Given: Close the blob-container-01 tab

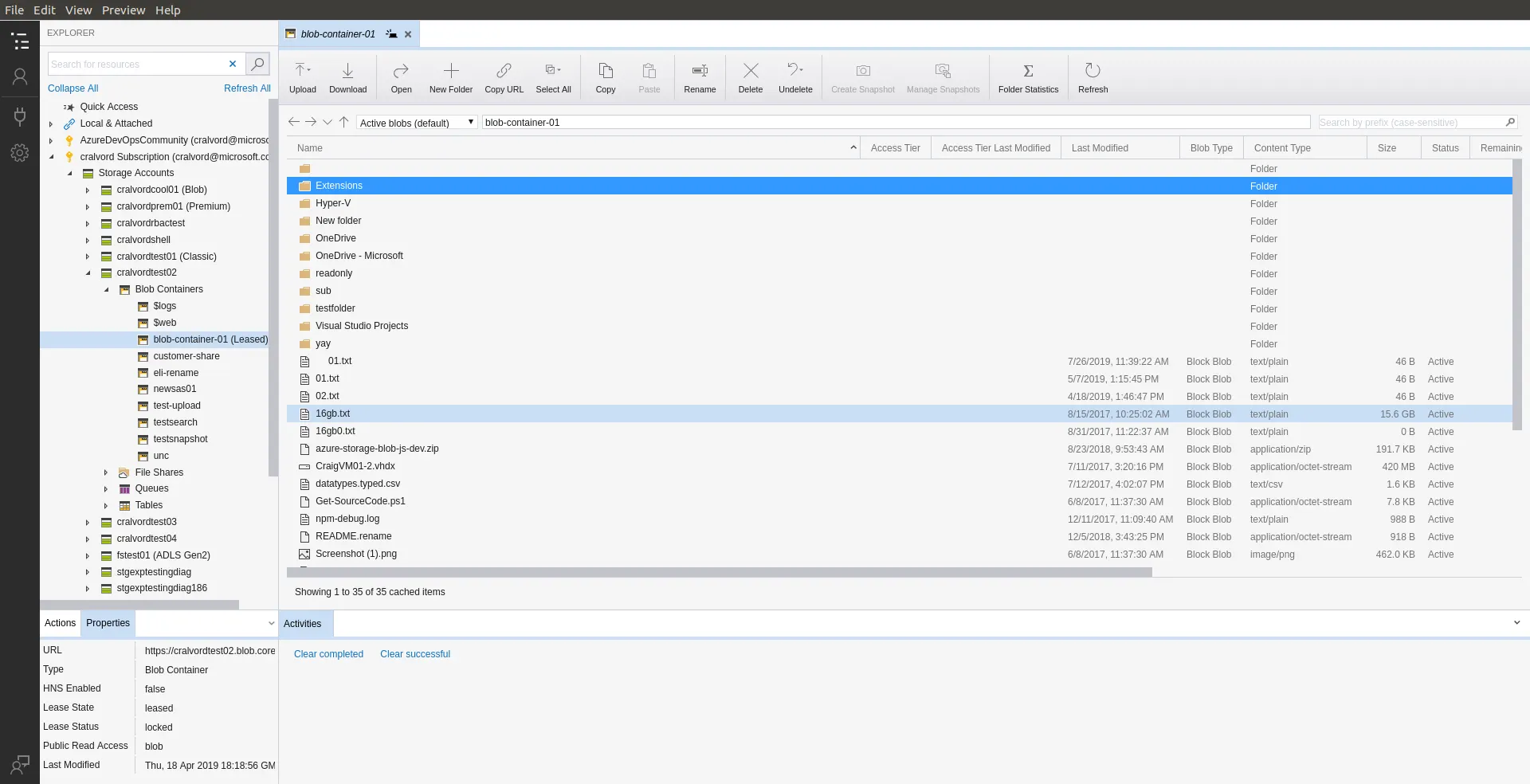Looking at the screenshot, I should (x=408, y=34).
